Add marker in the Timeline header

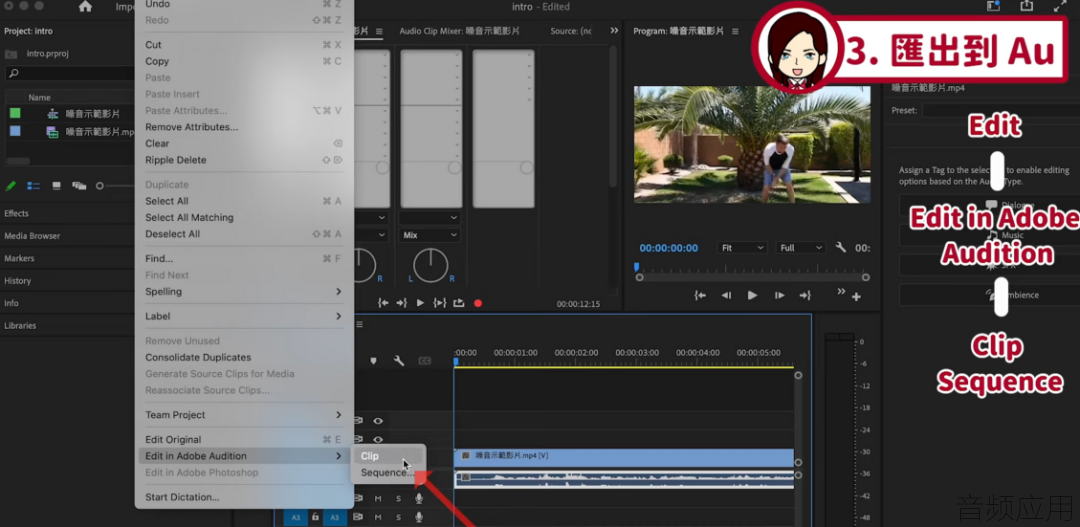click(x=373, y=360)
